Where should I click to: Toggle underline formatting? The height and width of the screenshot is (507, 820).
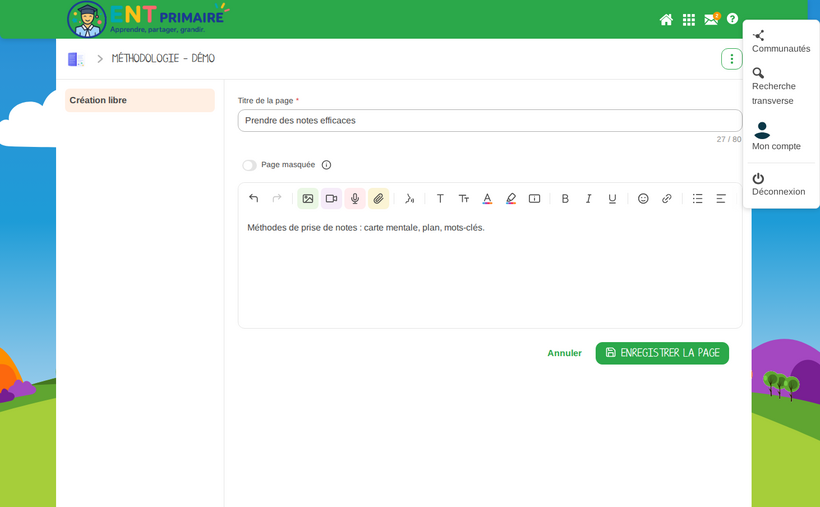click(x=612, y=198)
